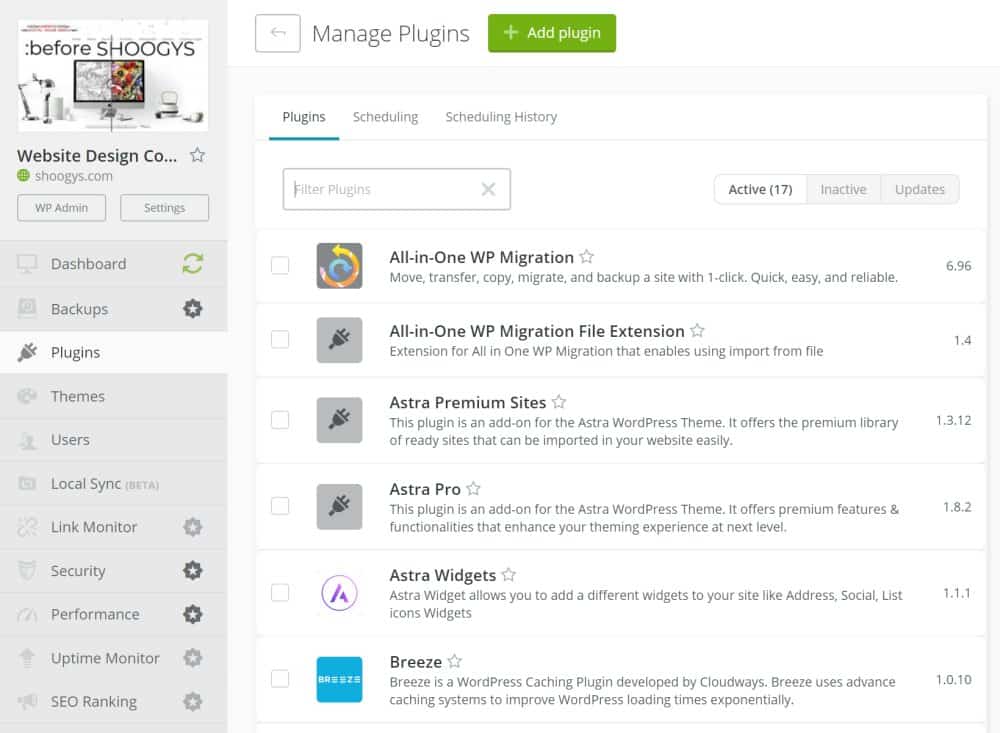Go to Dashboard in the sidebar
The image size is (1000, 733).
(114, 263)
